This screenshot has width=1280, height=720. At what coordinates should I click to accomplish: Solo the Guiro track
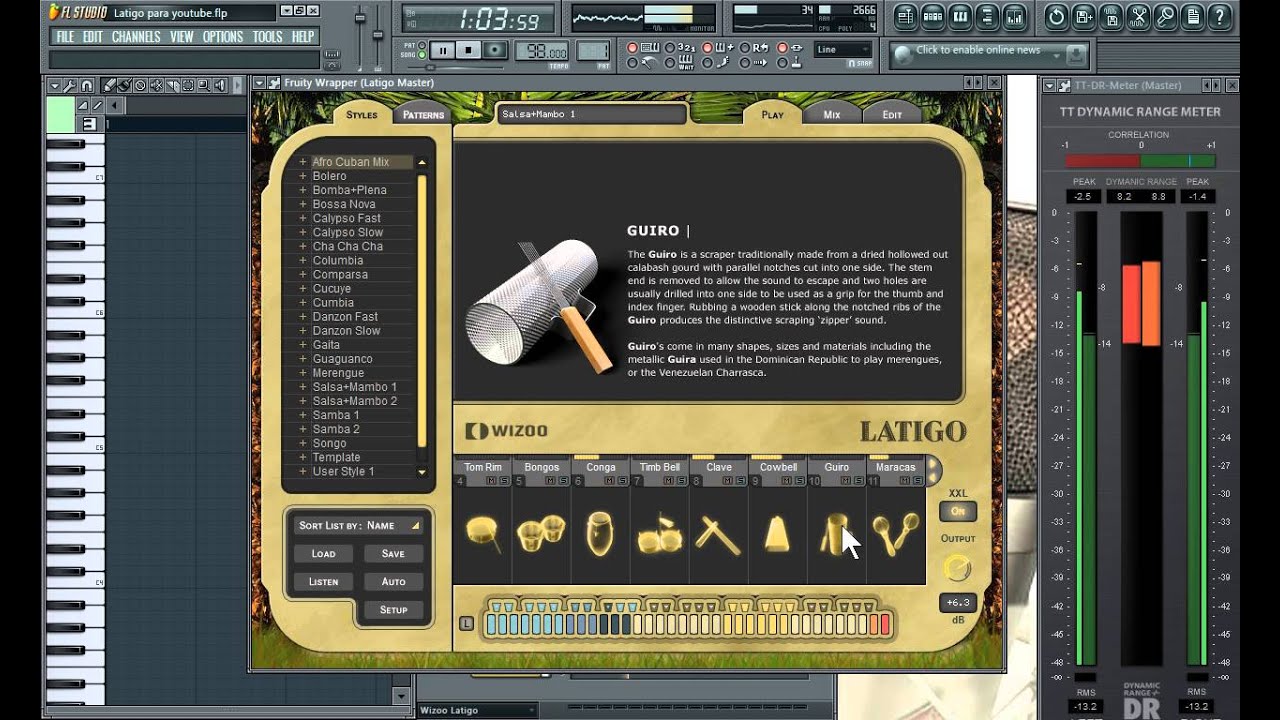pyautogui.click(x=858, y=480)
